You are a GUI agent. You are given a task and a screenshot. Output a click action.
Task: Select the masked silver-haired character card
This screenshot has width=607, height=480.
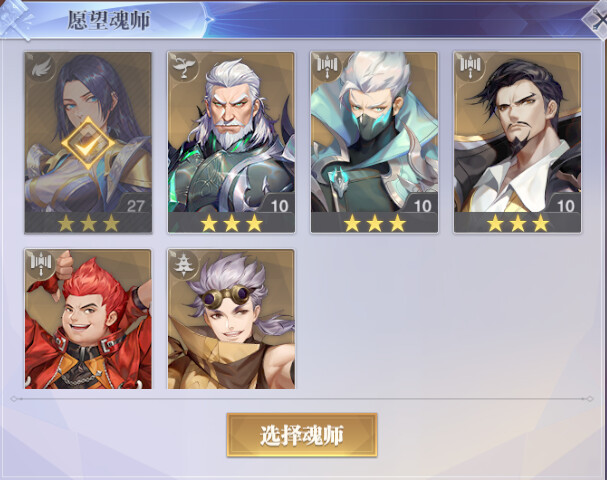pyautogui.click(x=374, y=142)
